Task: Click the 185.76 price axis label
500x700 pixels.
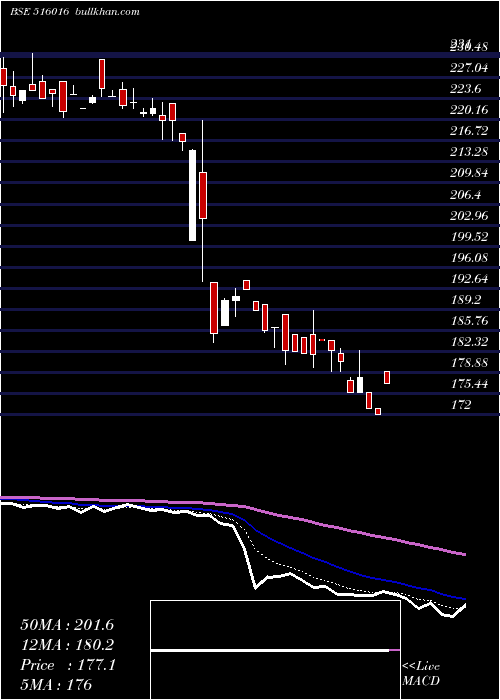Action: tap(469, 321)
